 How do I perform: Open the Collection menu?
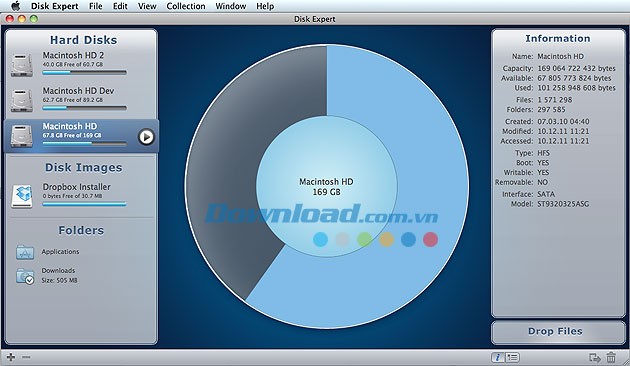tap(186, 6)
